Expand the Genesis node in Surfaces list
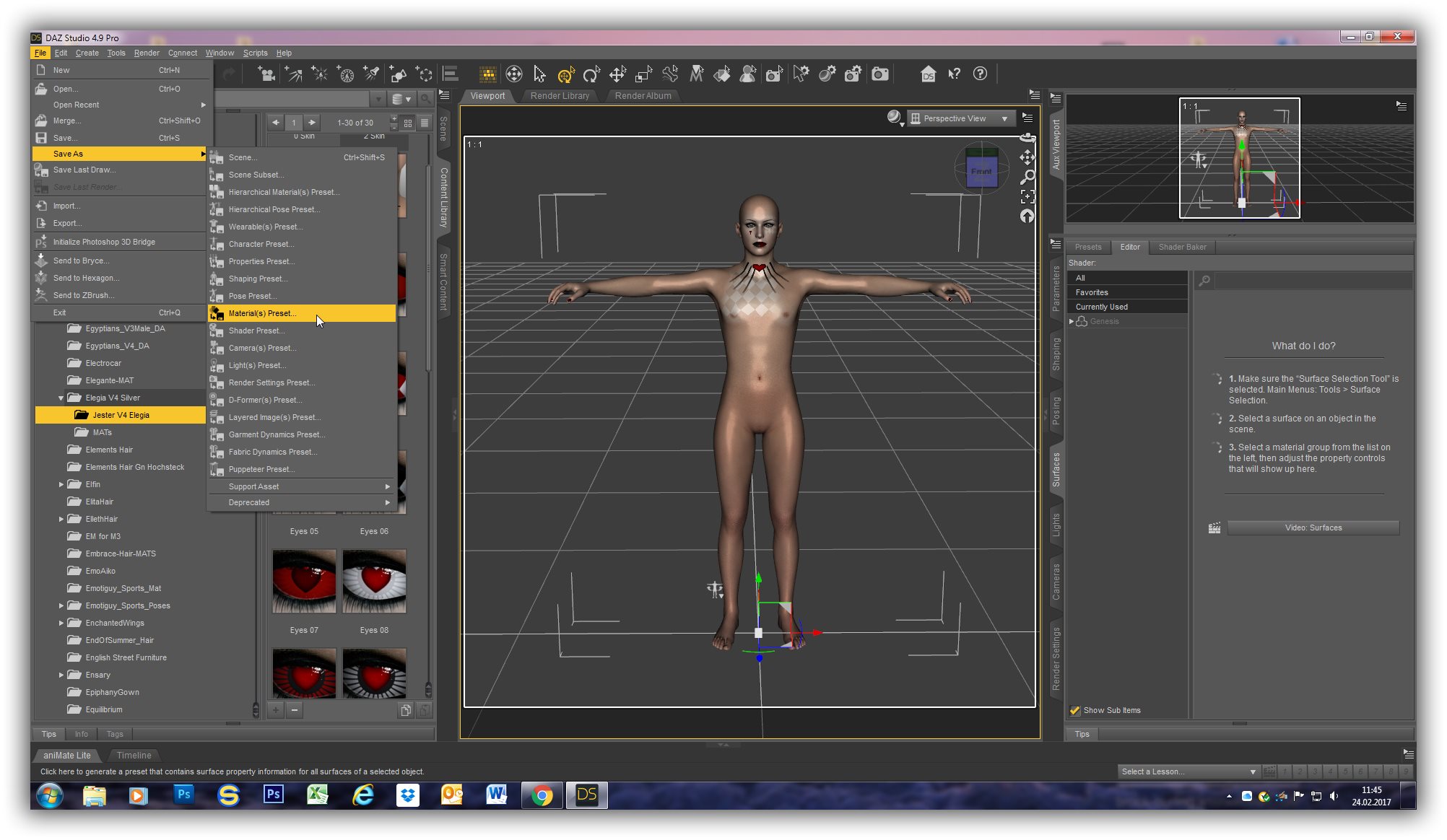 1072,322
